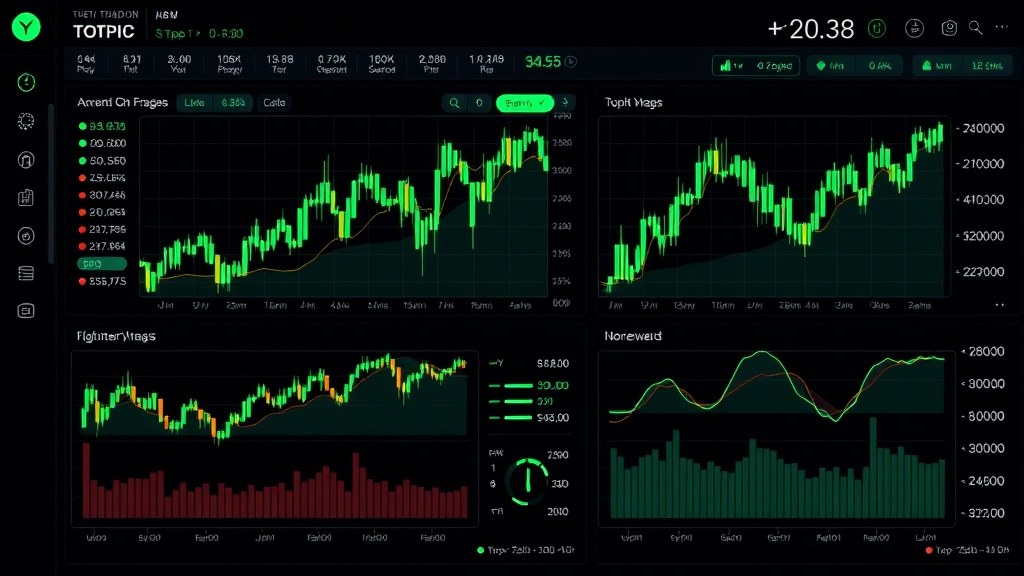
Task: Toggle red legend dot below Noreweid chart
Action: (x=929, y=550)
